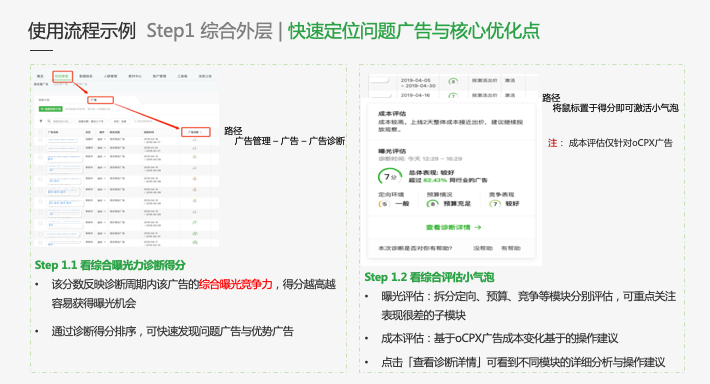Viewport: 710px width, 384px height.
Task: Click the 诊断时间 今天 12:29 line
Action: 420,159
